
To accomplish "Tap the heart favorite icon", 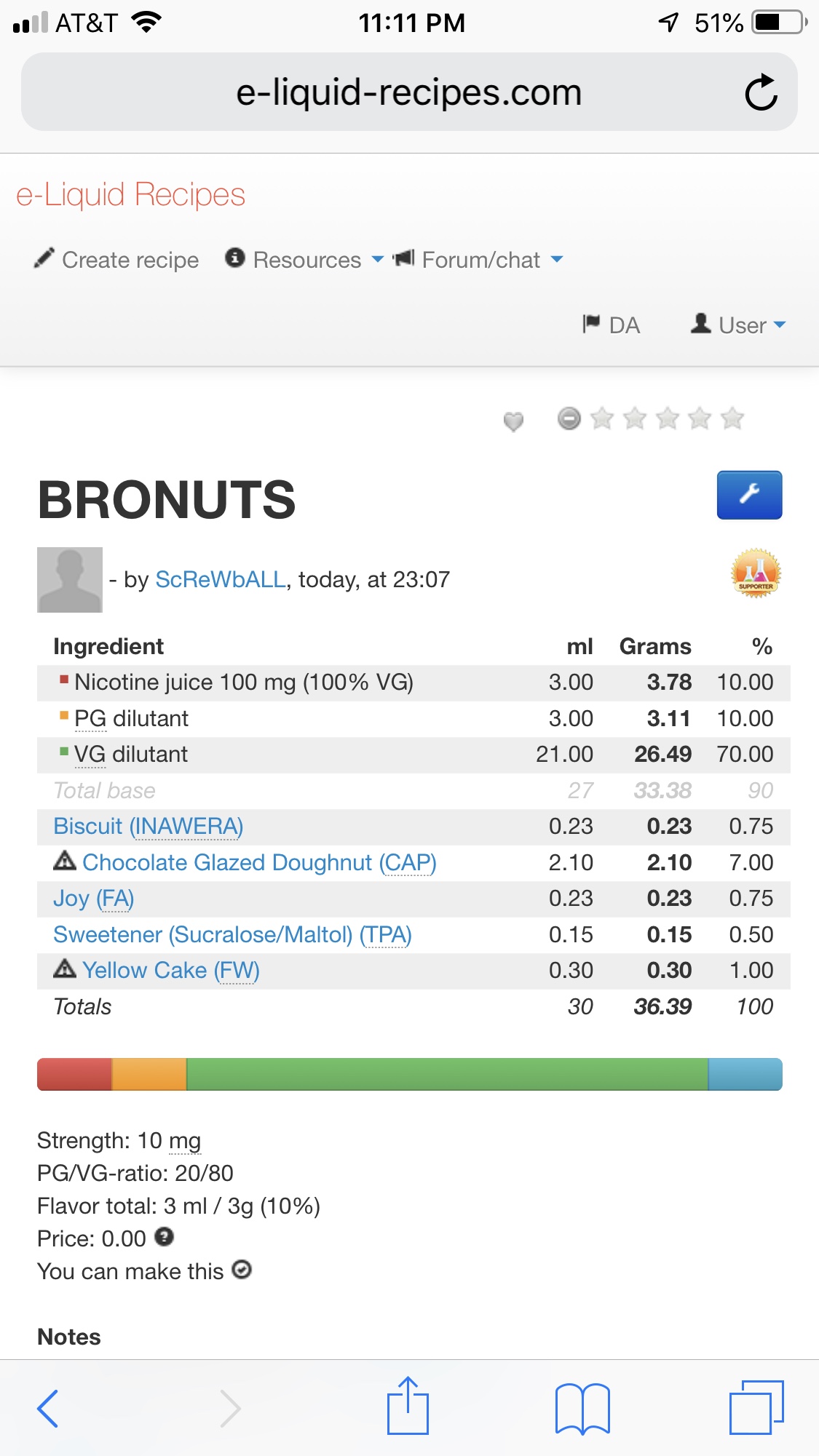I will tap(513, 421).
